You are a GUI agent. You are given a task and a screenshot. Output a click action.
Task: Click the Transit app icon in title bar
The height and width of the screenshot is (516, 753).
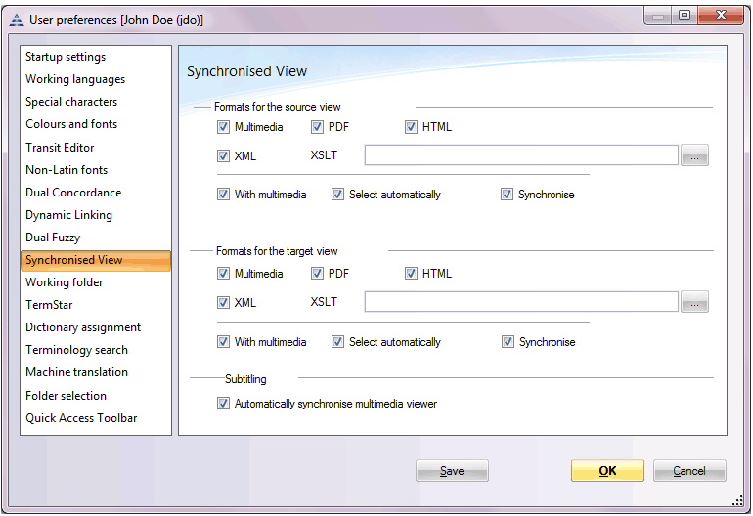(x=16, y=20)
